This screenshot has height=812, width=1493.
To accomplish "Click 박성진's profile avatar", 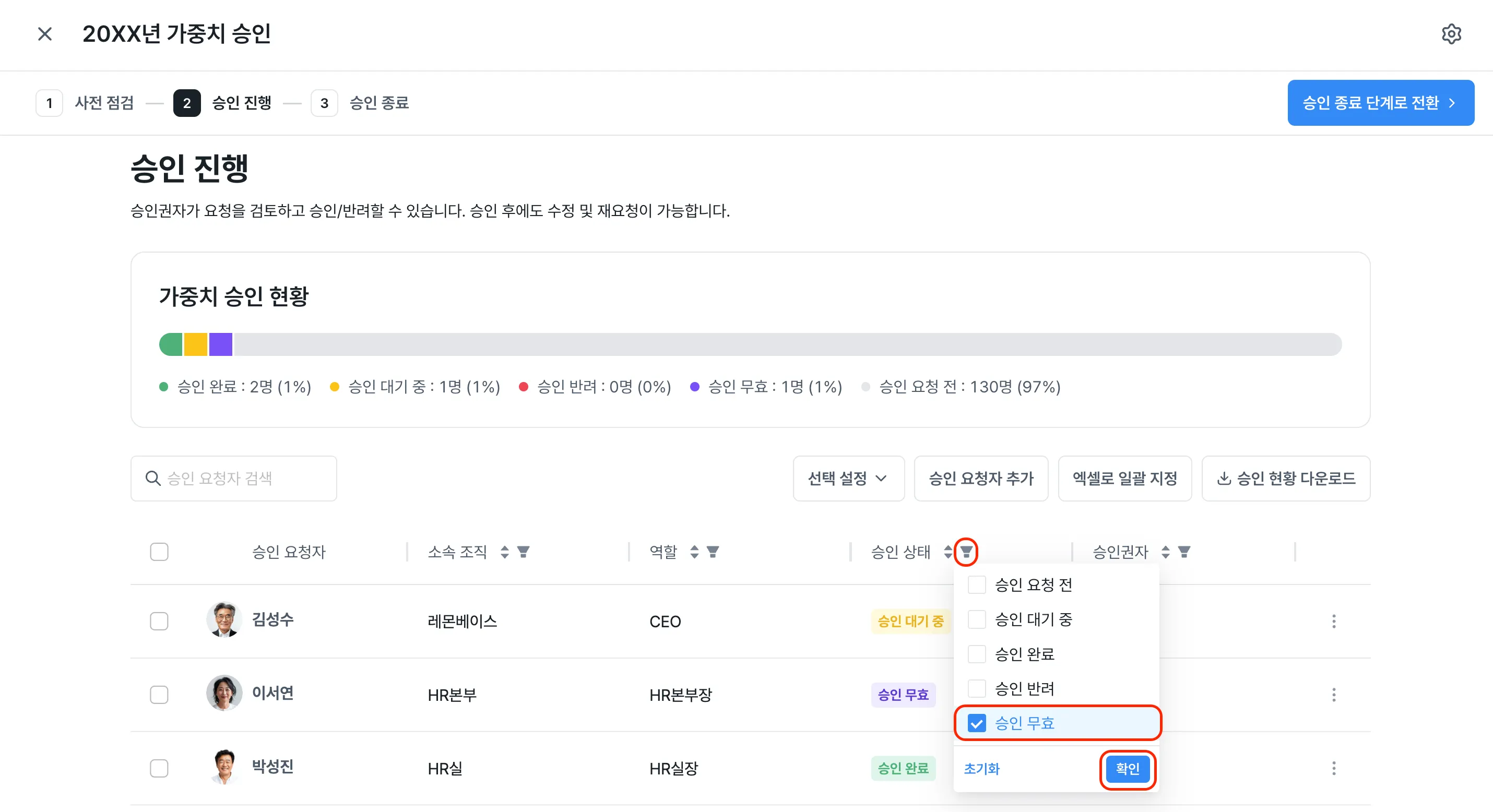I will click(224, 766).
